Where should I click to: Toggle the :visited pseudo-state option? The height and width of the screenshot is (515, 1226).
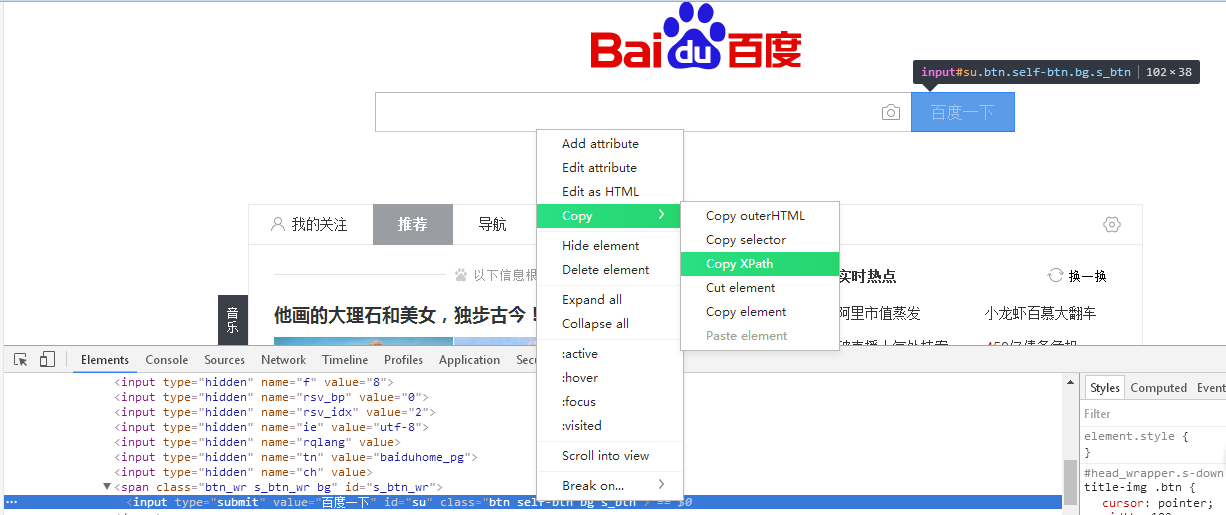(x=610, y=426)
